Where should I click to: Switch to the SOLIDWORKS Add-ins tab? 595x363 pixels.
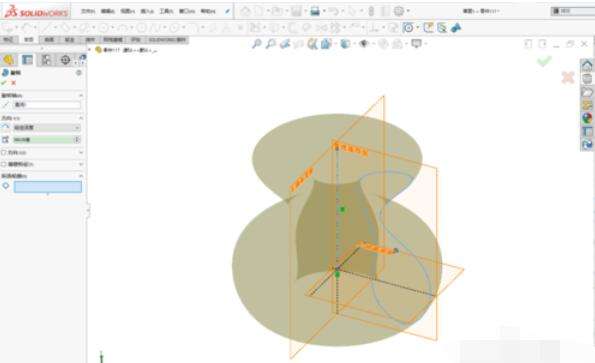[x=167, y=39]
